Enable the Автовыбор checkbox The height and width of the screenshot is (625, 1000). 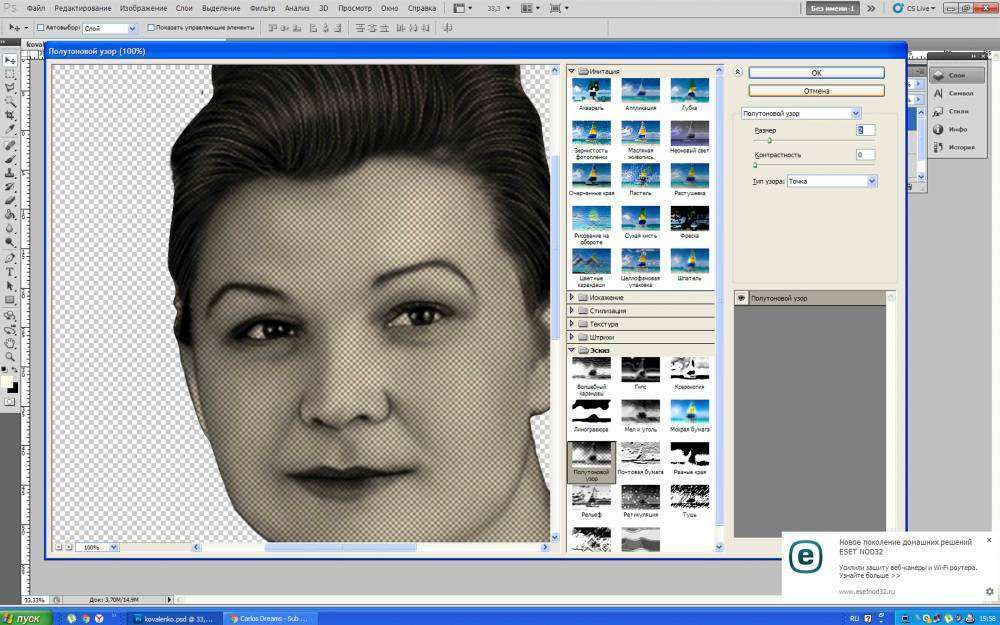tap(40, 28)
